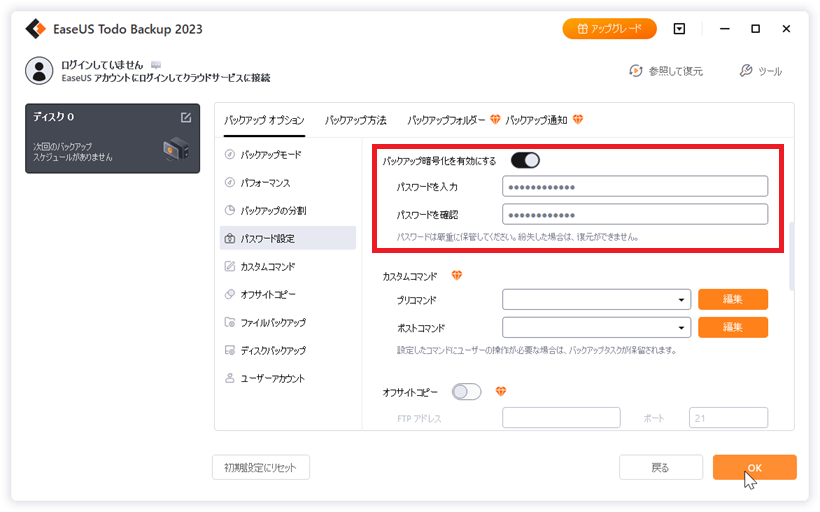Click the premium diamond icon beside カスタムコマンド
Viewport: 820px width, 512px height.
[x=457, y=275]
